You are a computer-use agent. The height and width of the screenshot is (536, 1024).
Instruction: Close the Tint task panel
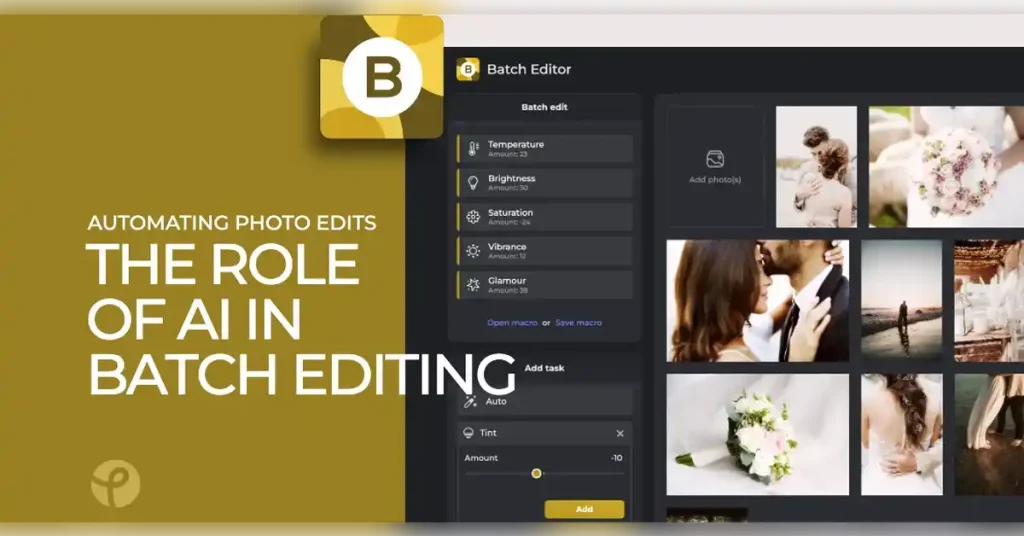[620, 433]
